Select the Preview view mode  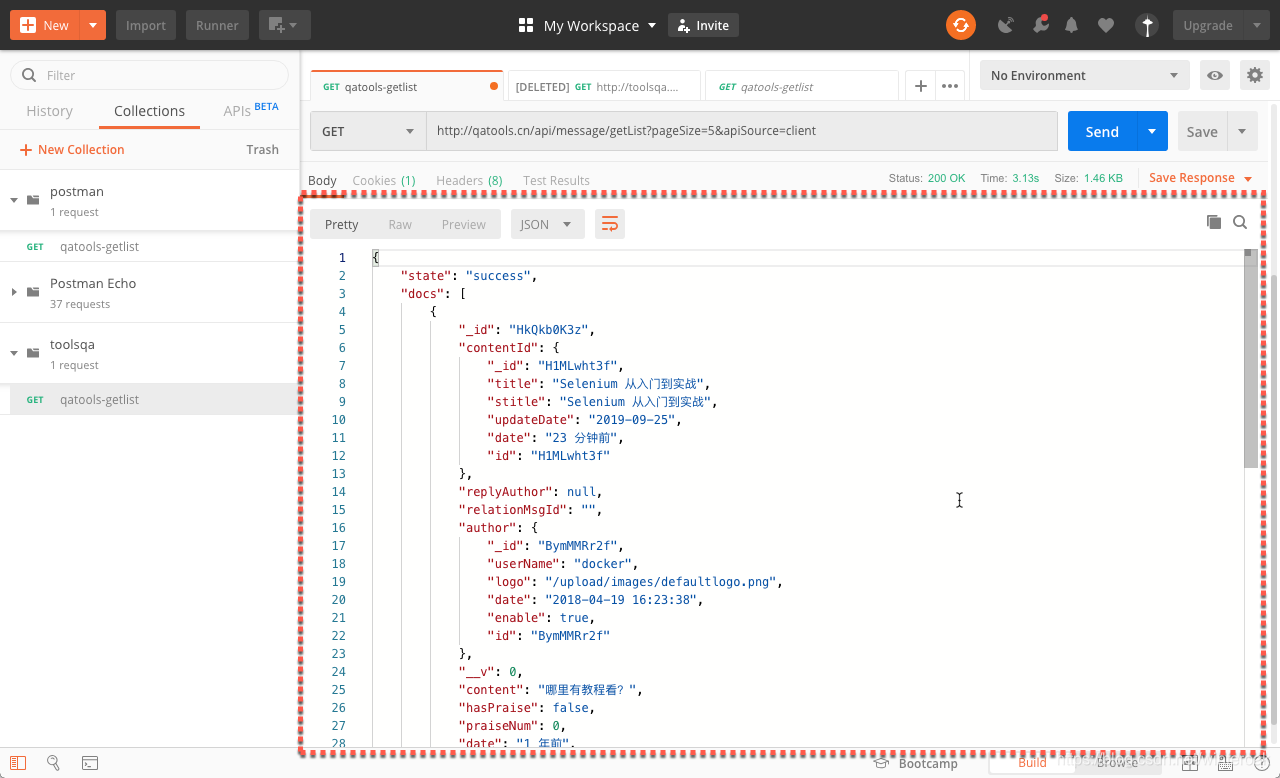[463, 224]
